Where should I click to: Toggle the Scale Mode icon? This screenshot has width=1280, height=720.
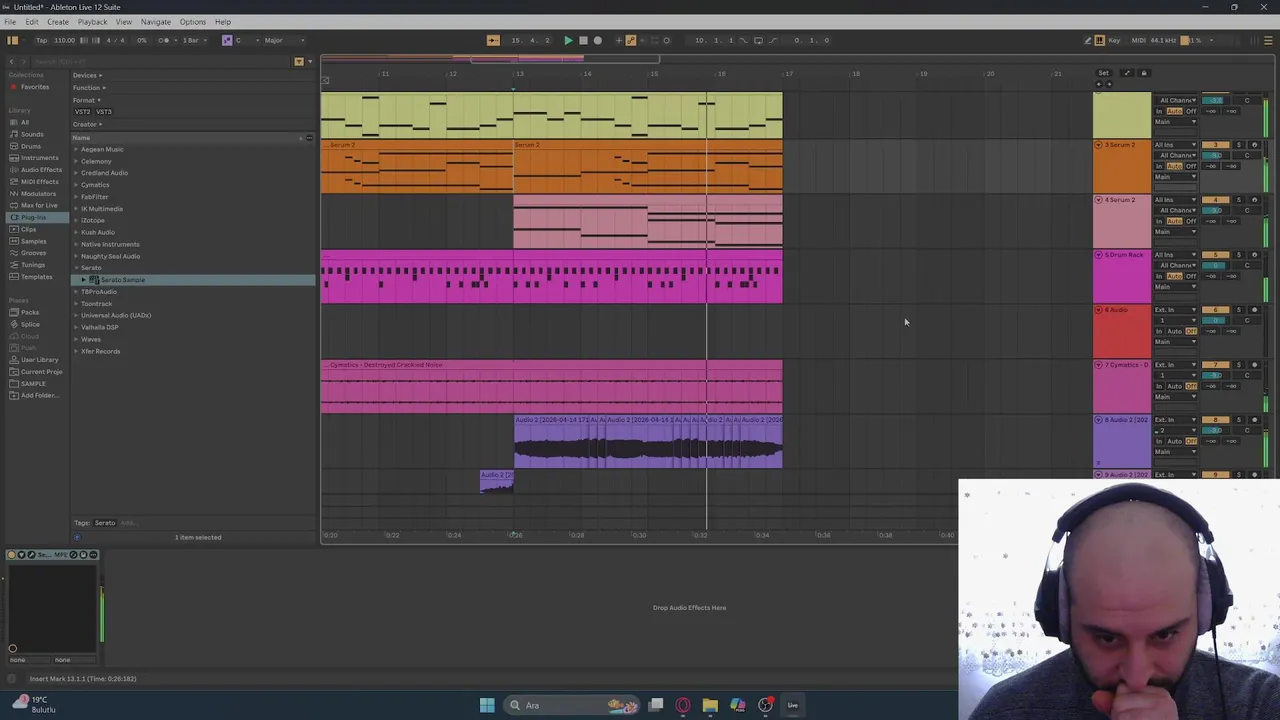pos(227,40)
